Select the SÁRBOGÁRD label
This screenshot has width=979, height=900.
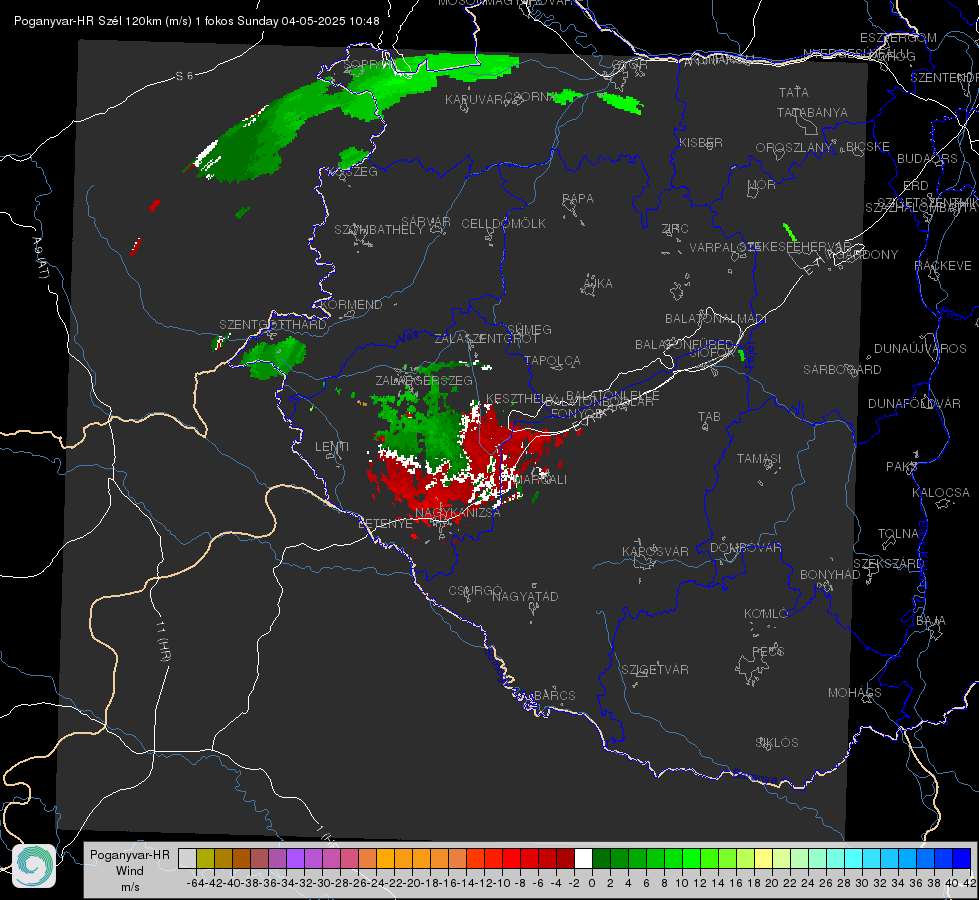(x=842, y=370)
